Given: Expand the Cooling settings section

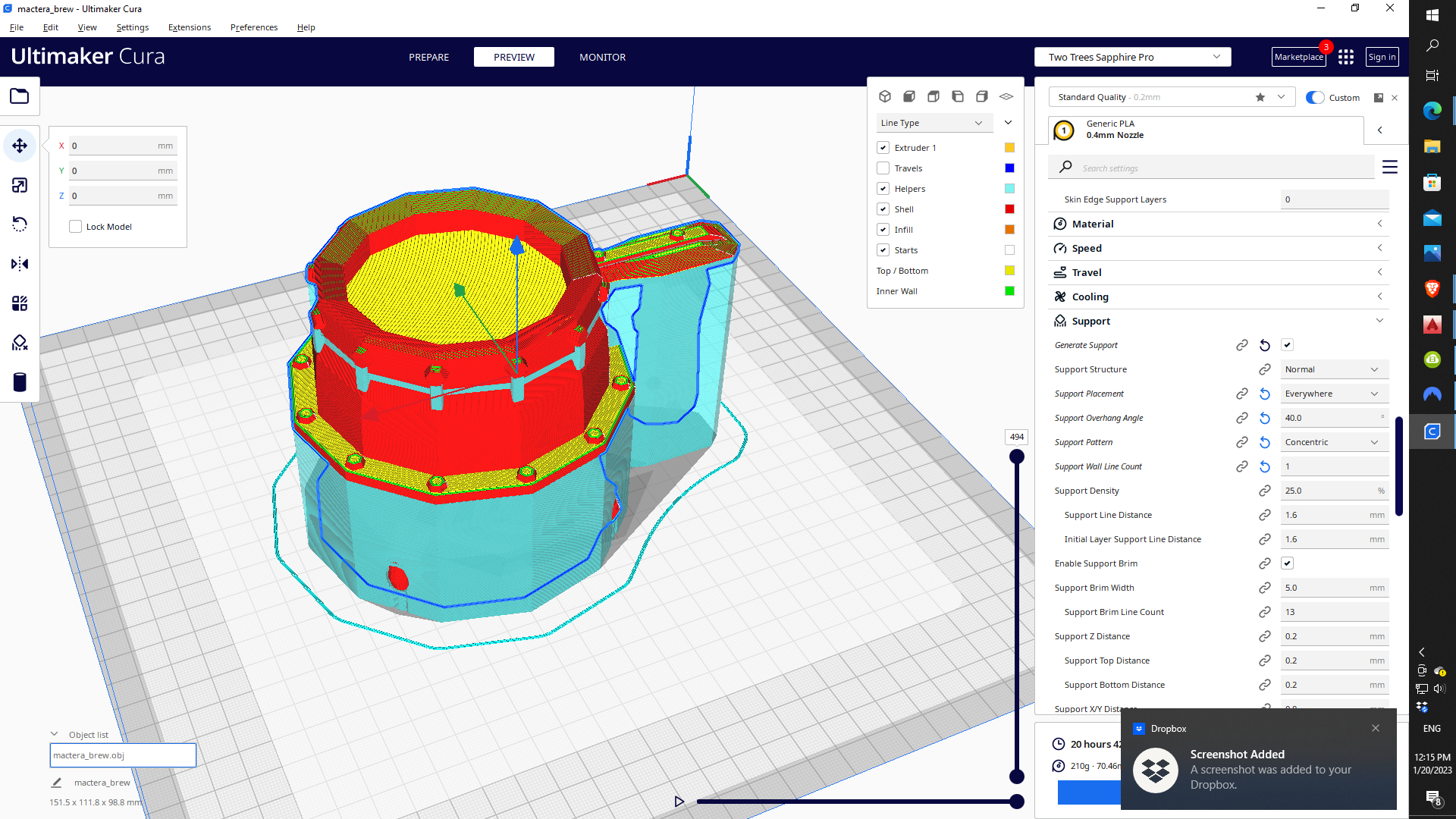Looking at the screenshot, I should point(1219,297).
